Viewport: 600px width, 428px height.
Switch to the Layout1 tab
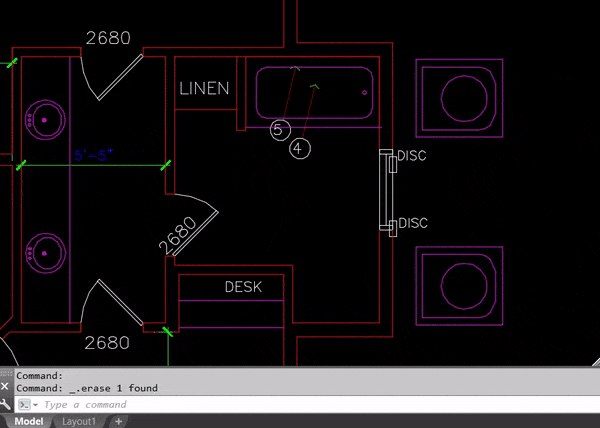[x=78, y=421]
